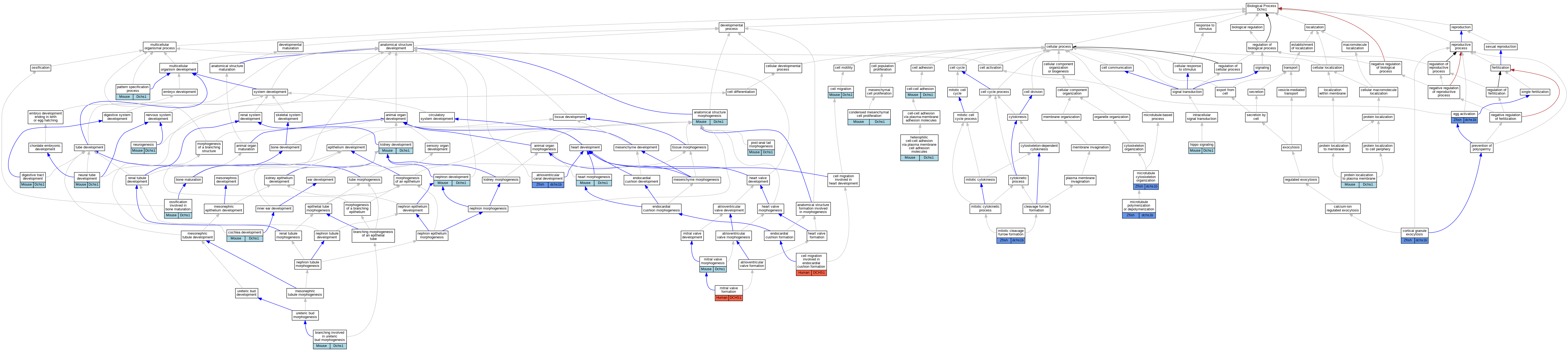This screenshot has height=352, width=1568.
Task: Select the 'mitotic cell cycle process' node
Action: (x=966, y=117)
